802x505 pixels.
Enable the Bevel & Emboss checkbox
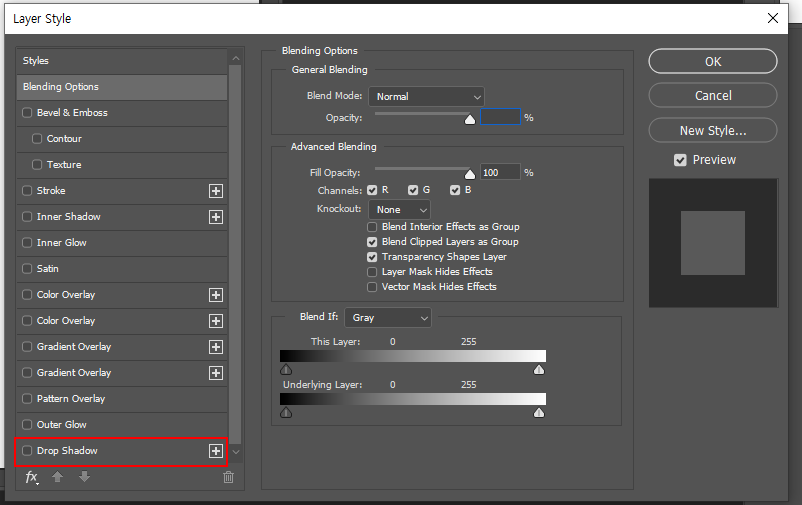(x=27, y=113)
